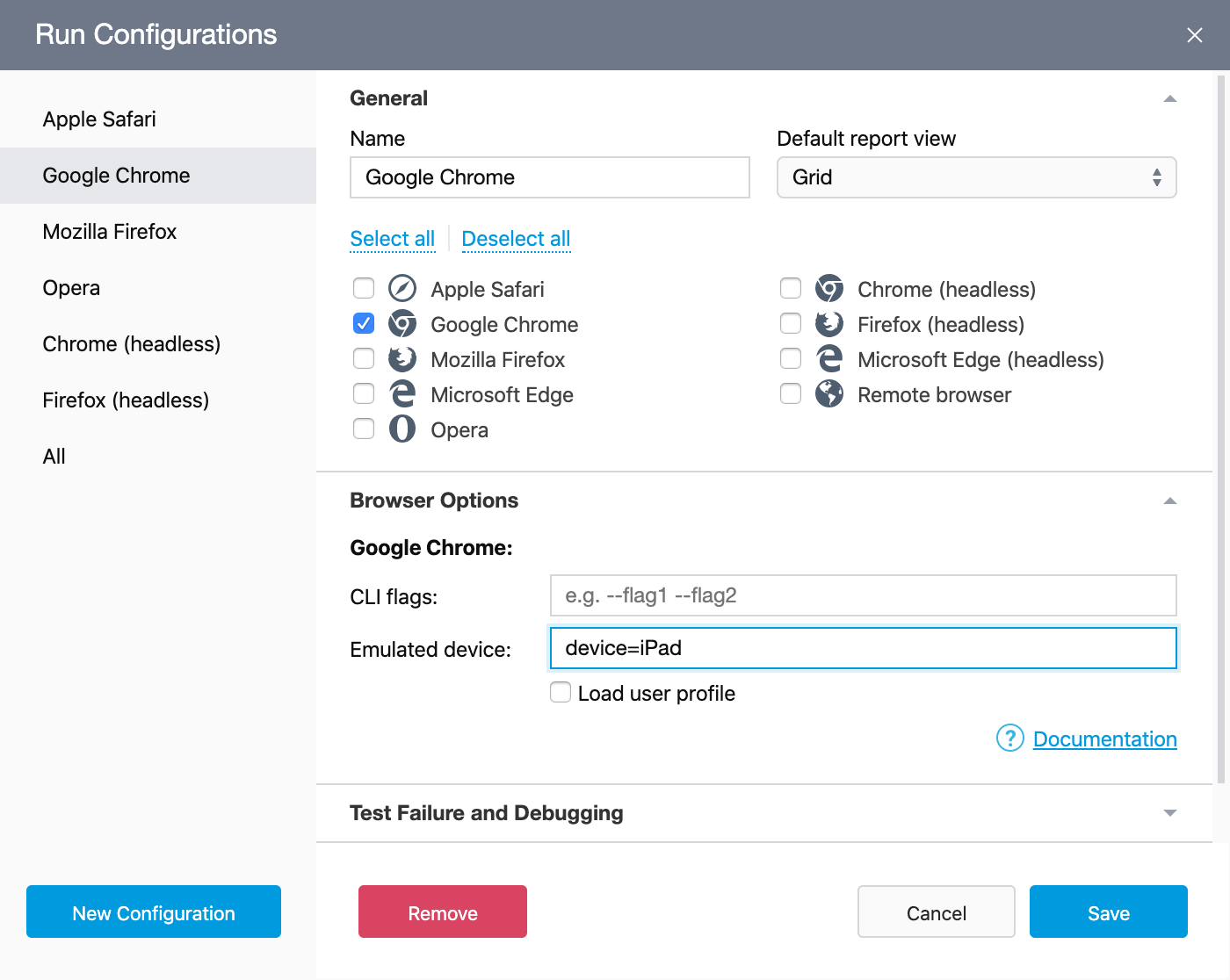
Task: Expand the Test Failure and Debugging section
Action: pyautogui.click(x=1169, y=812)
